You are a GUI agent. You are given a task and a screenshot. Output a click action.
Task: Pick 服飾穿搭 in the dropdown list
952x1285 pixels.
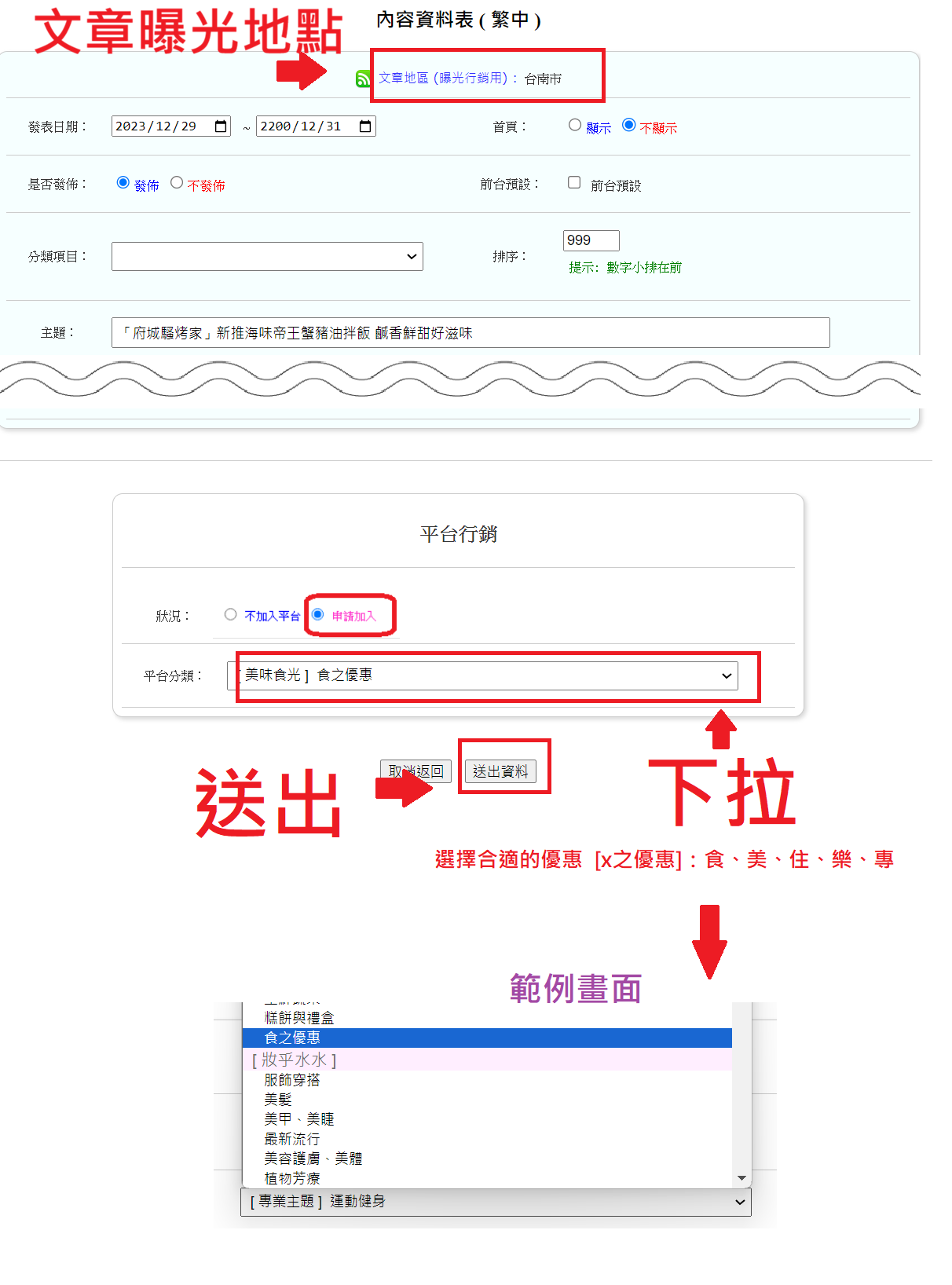click(x=292, y=1080)
